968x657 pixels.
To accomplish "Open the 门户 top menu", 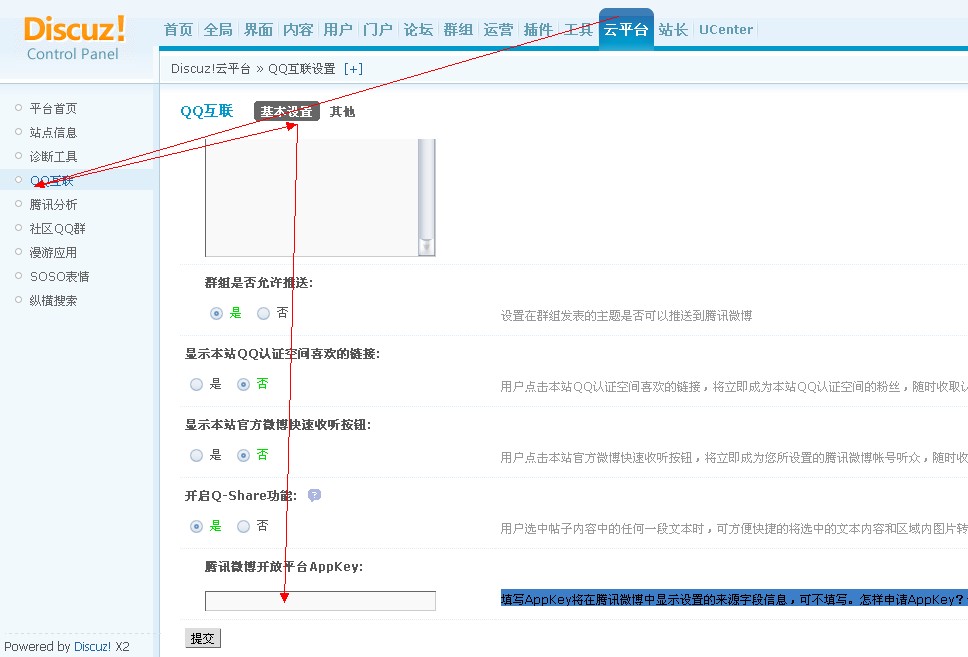I will coord(378,29).
